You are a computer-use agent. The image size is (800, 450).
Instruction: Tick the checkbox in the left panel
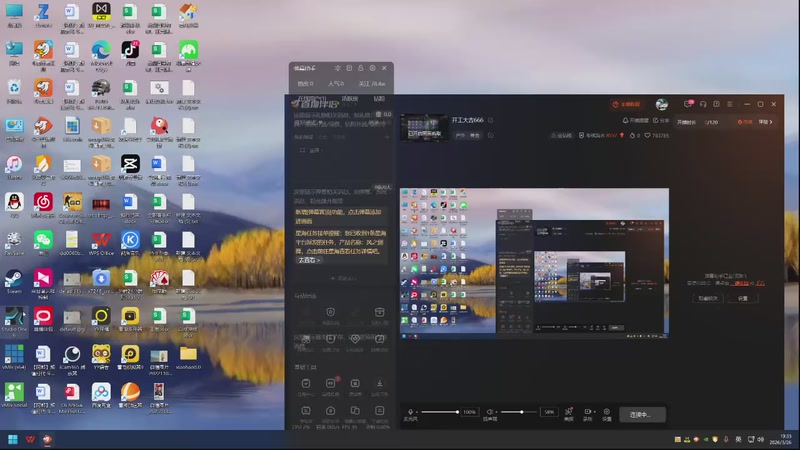coord(303,150)
